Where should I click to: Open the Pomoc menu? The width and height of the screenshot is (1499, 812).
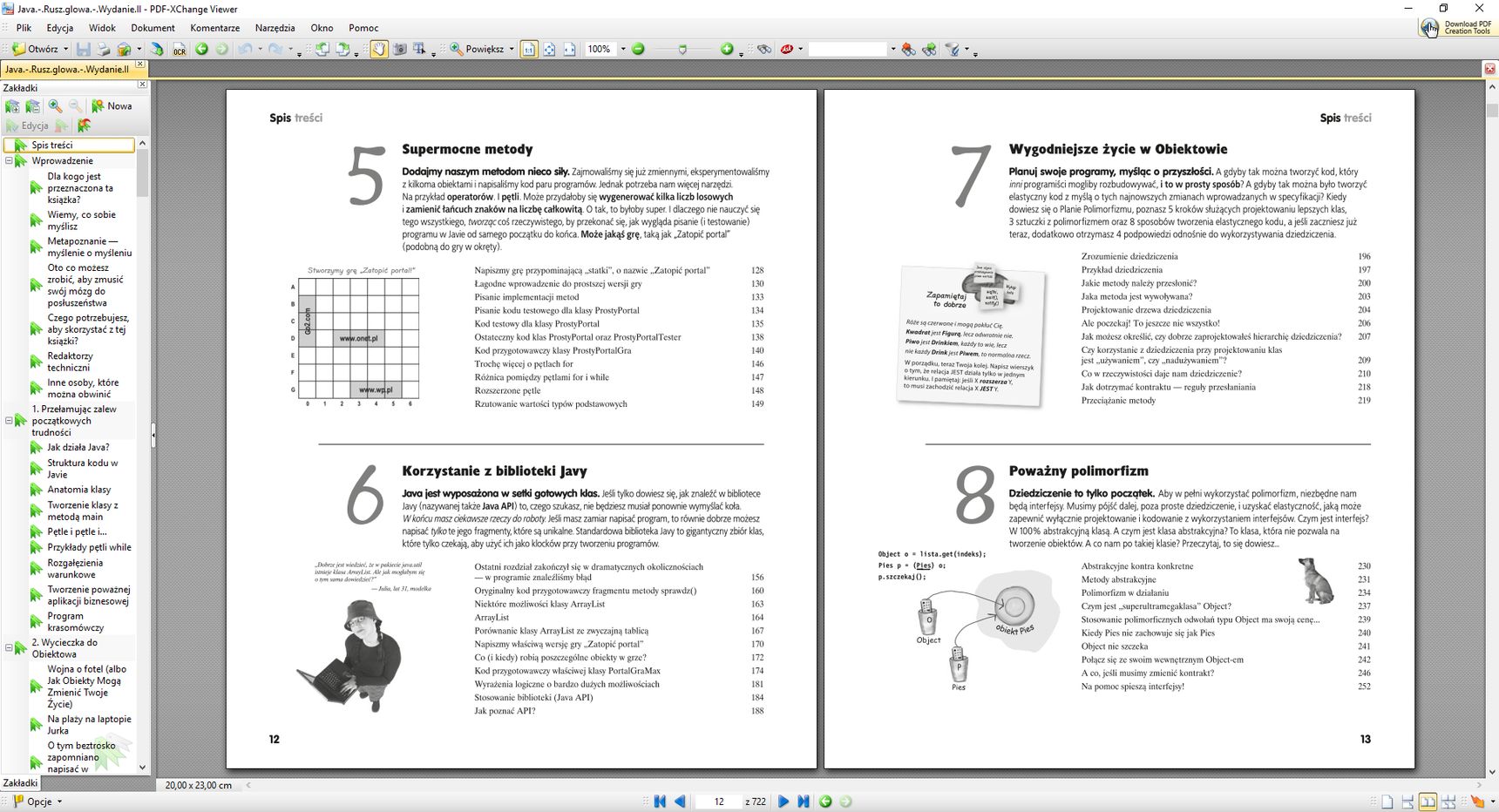click(x=363, y=28)
